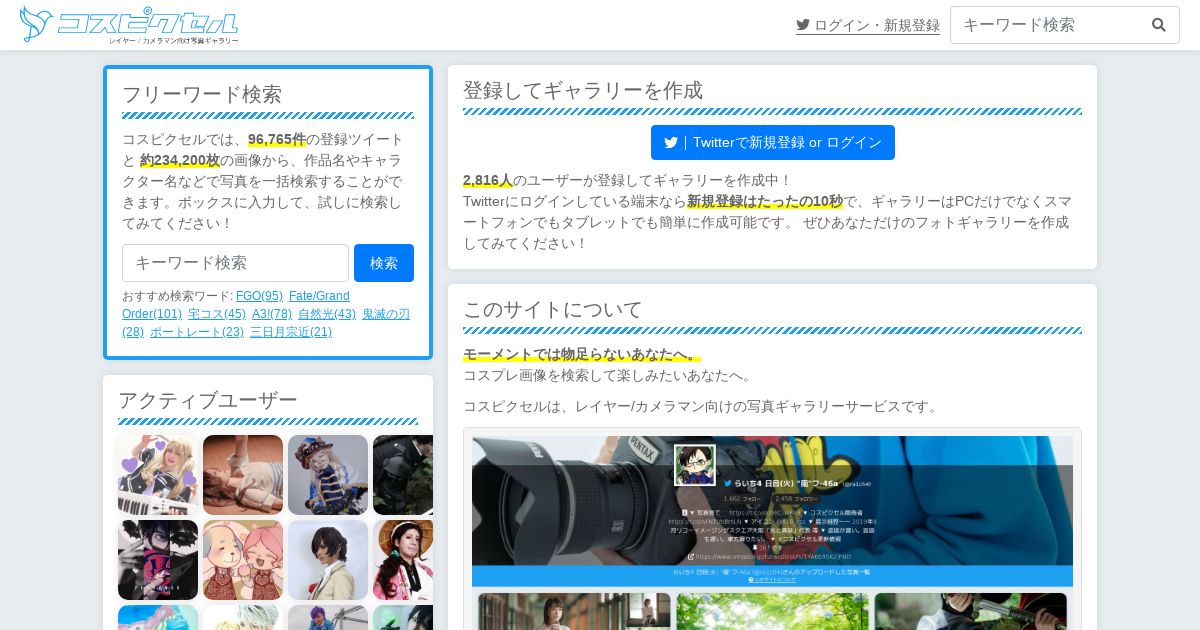Click the 96,765件 highlighted text
Viewport: 1200px width, 630px height.
[277, 139]
